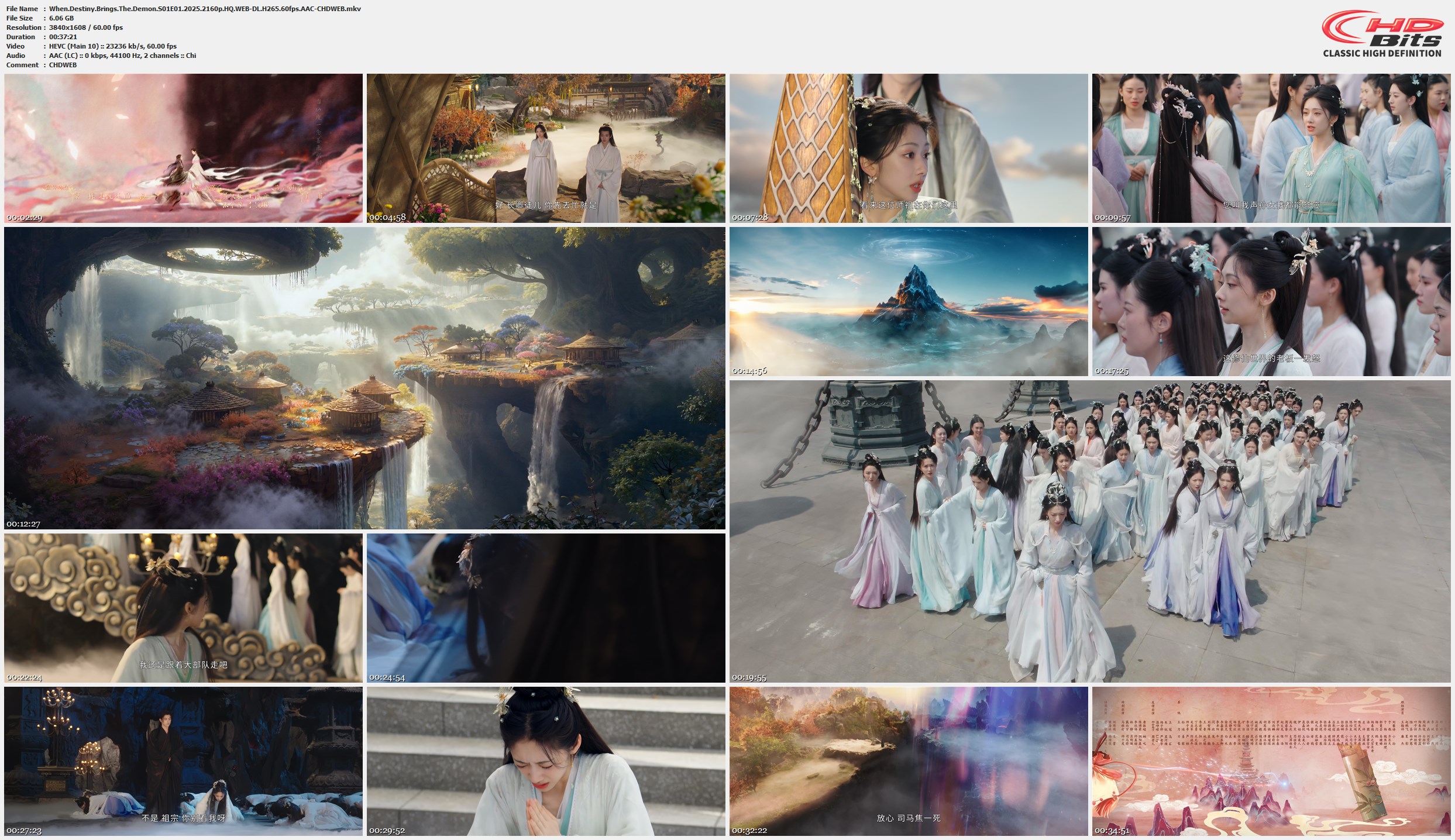Image resolution: width=1455 pixels, height=840 pixels.
Task: Click the Comment label
Action: 22,65
